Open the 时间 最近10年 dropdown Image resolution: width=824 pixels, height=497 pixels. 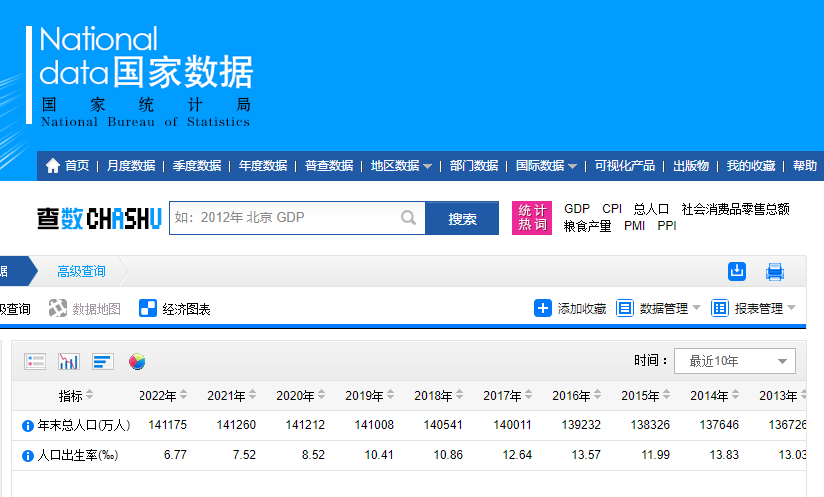[x=735, y=361]
